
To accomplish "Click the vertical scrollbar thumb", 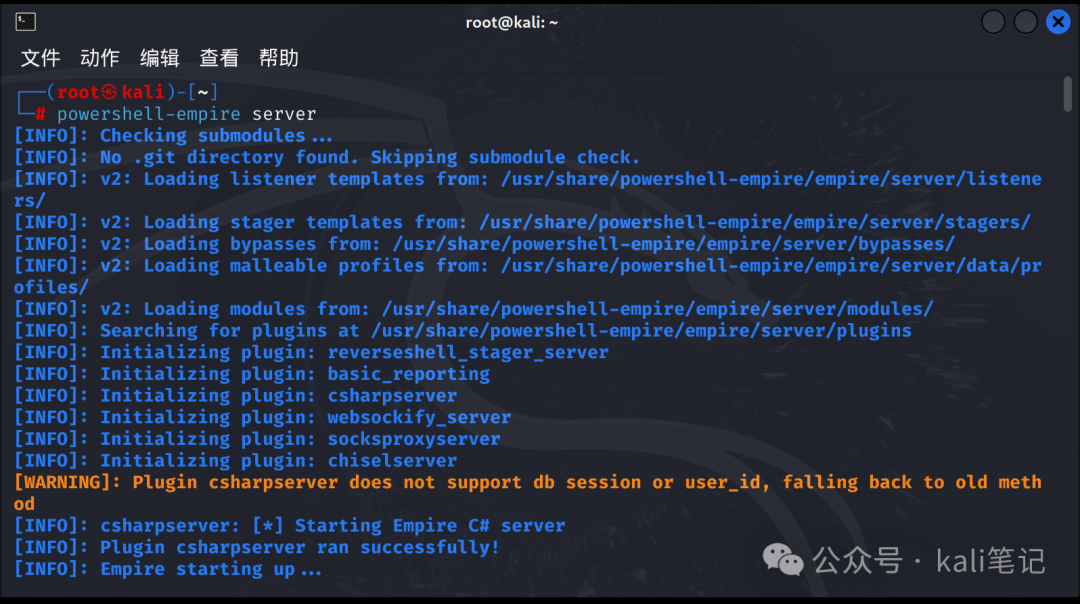I will 1068,94.
